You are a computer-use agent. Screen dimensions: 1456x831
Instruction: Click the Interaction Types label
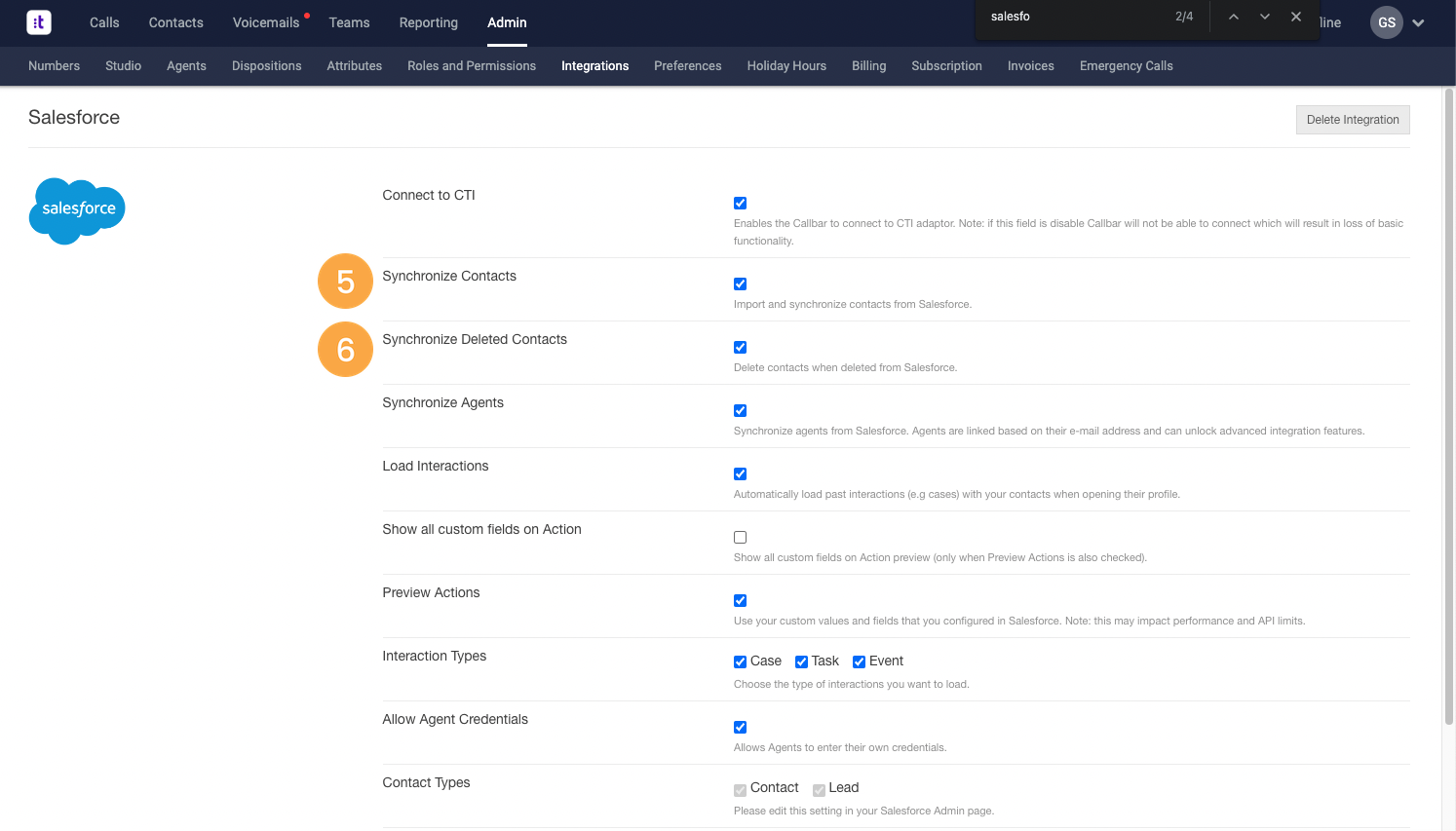[x=435, y=656]
